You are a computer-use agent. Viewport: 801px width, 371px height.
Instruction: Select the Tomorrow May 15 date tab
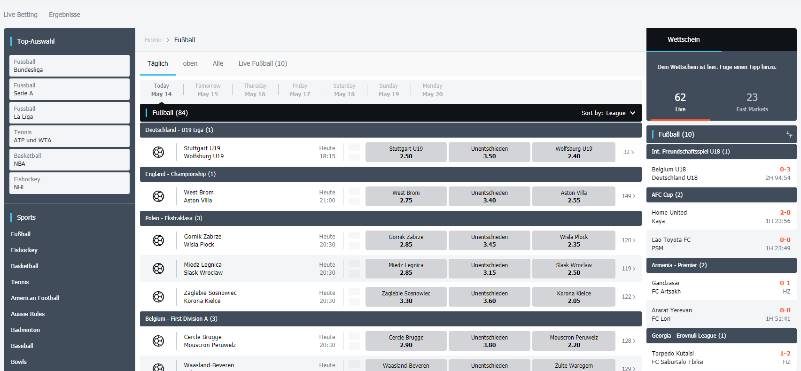point(208,90)
